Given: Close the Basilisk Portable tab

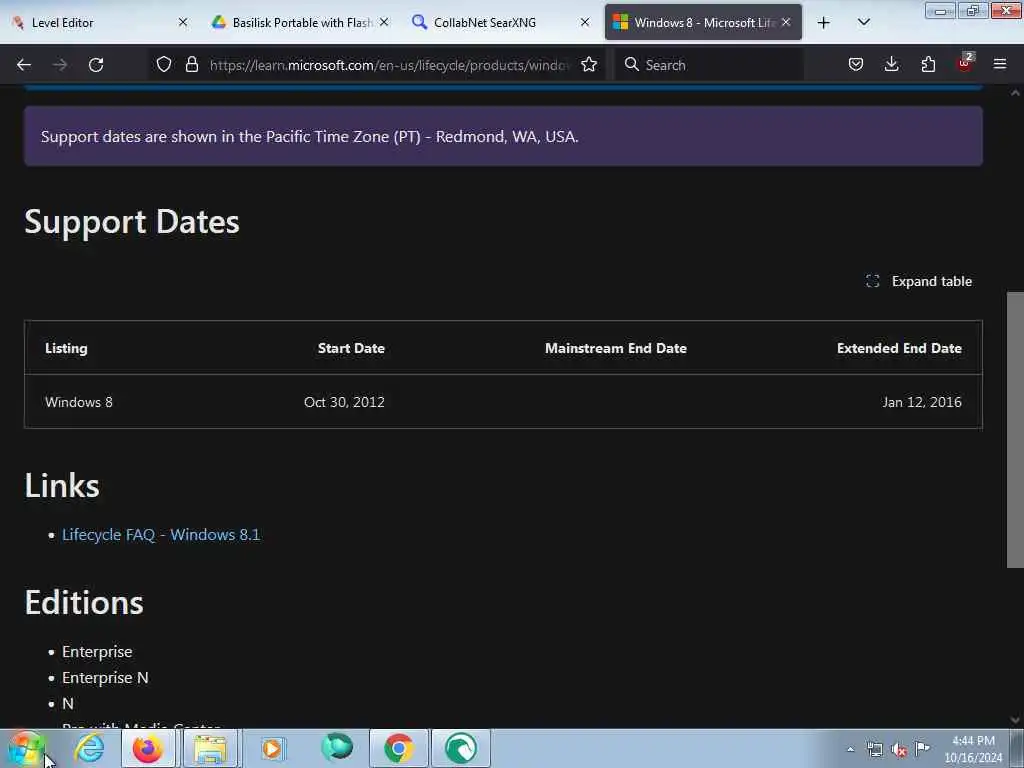Looking at the screenshot, I should coord(384,23).
